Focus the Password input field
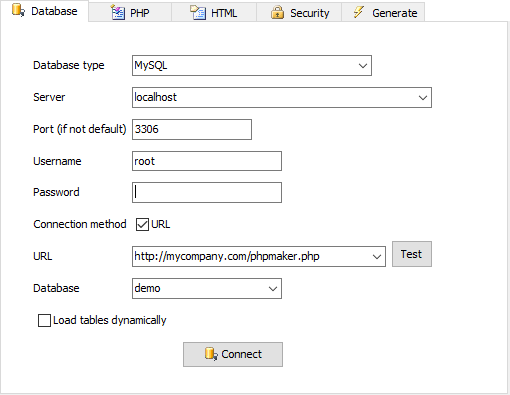Image resolution: width=510 pixels, height=395 pixels. (x=207, y=192)
